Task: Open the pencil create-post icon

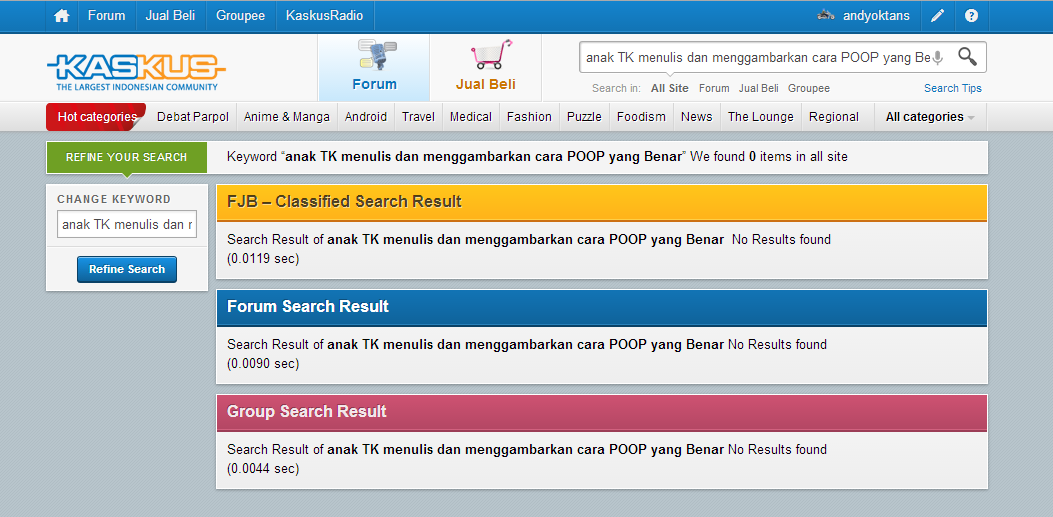Action: click(x=937, y=16)
